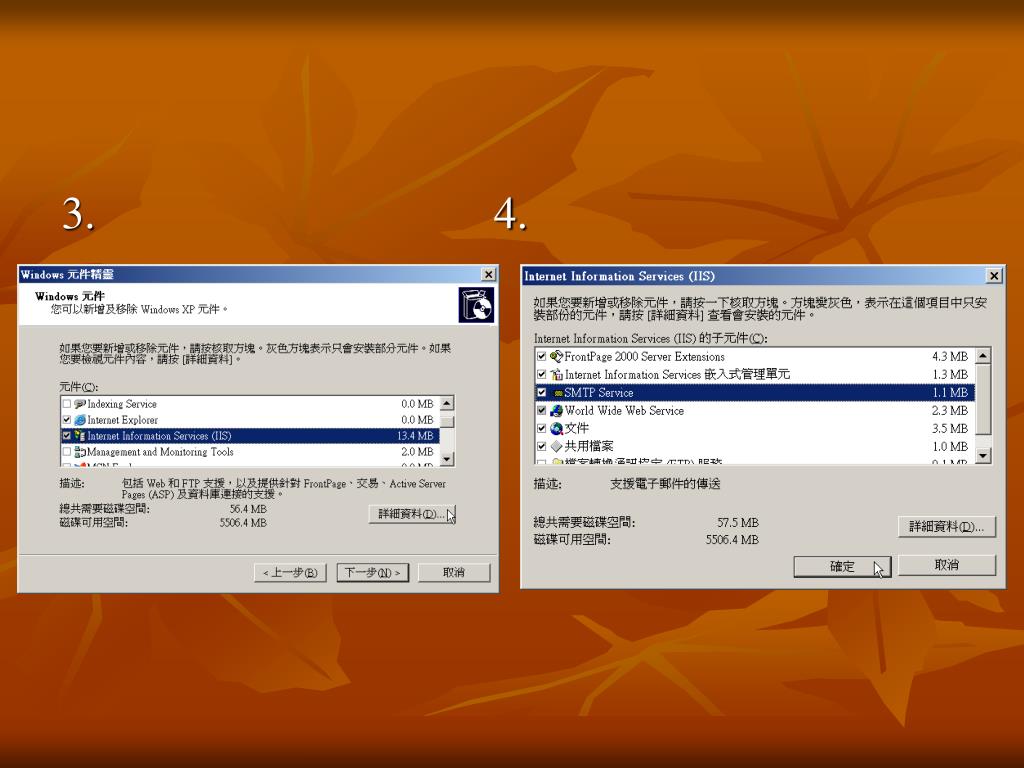Select 'World Wide Web Service' row text
This screenshot has height=768, width=1024.
click(624, 411)
